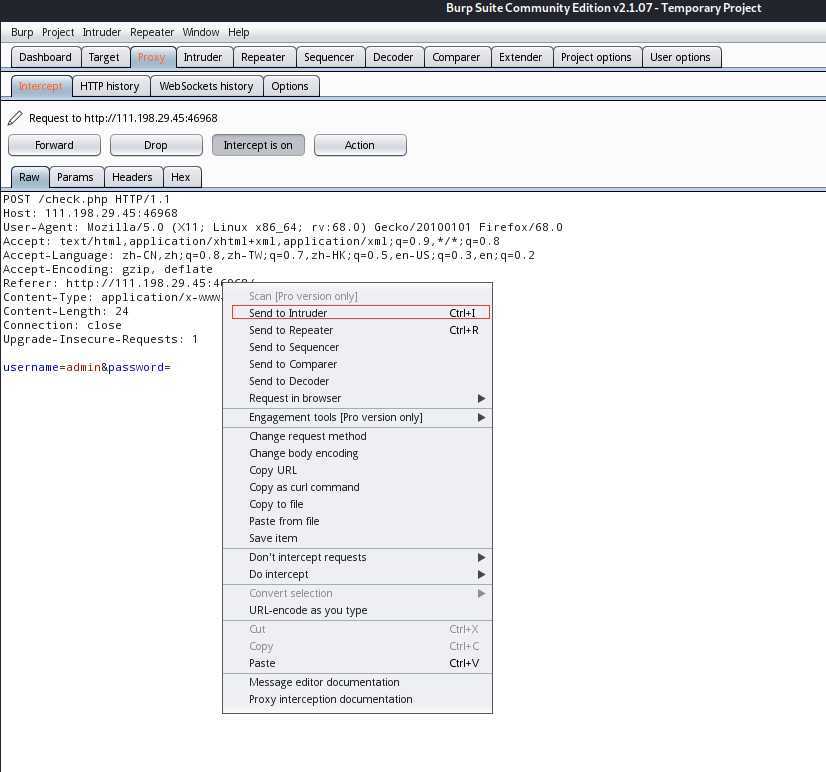
Task: Click 'Change request method' in the menu
Action: (358, 436)
